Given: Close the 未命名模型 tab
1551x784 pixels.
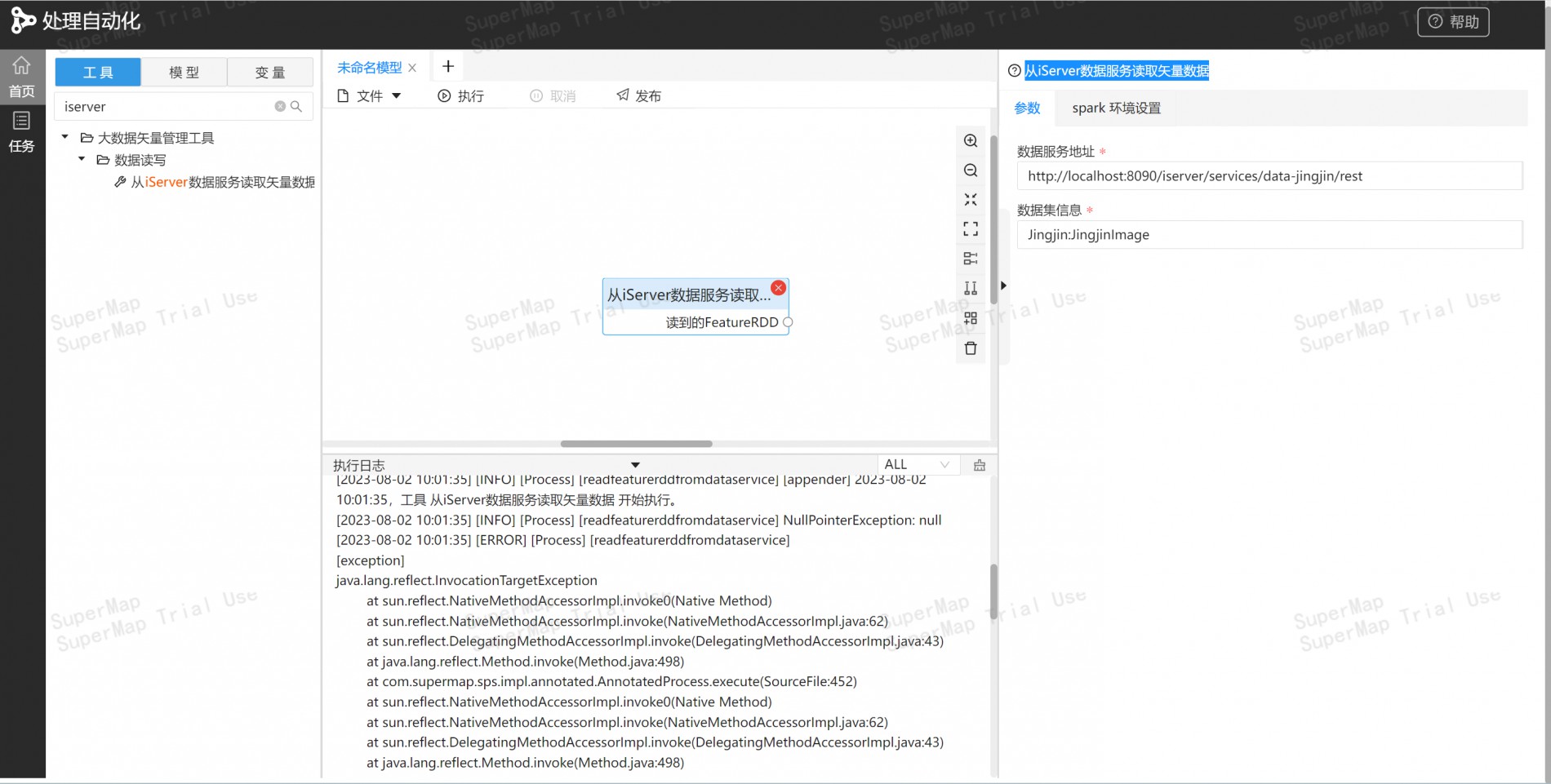Looking at the screenshot, I should click(x=412, y=68).
